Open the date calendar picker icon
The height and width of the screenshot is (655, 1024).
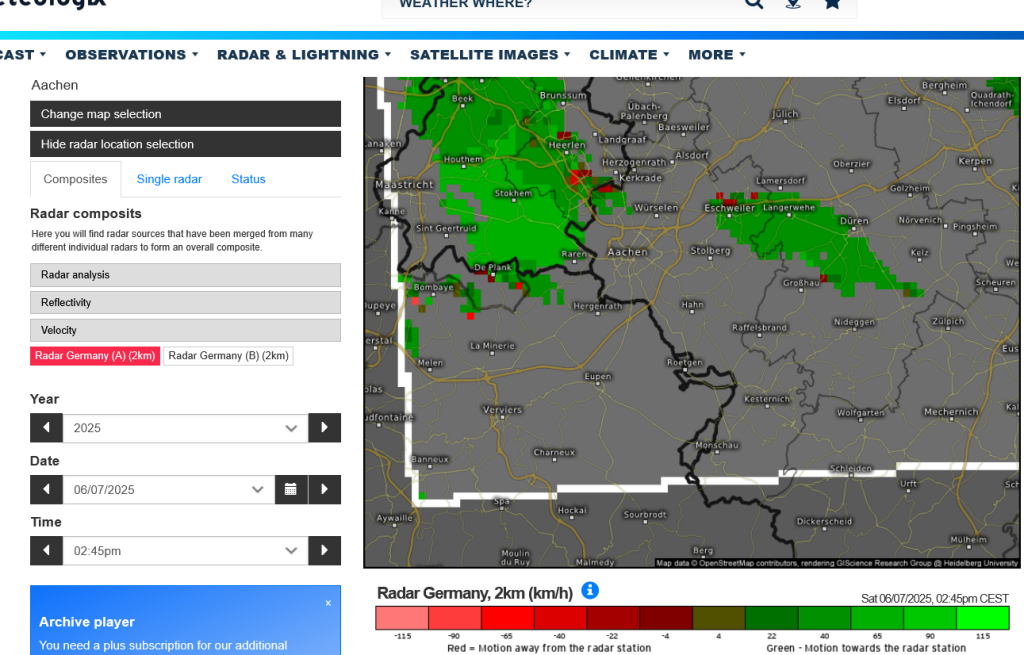point(291,489)
